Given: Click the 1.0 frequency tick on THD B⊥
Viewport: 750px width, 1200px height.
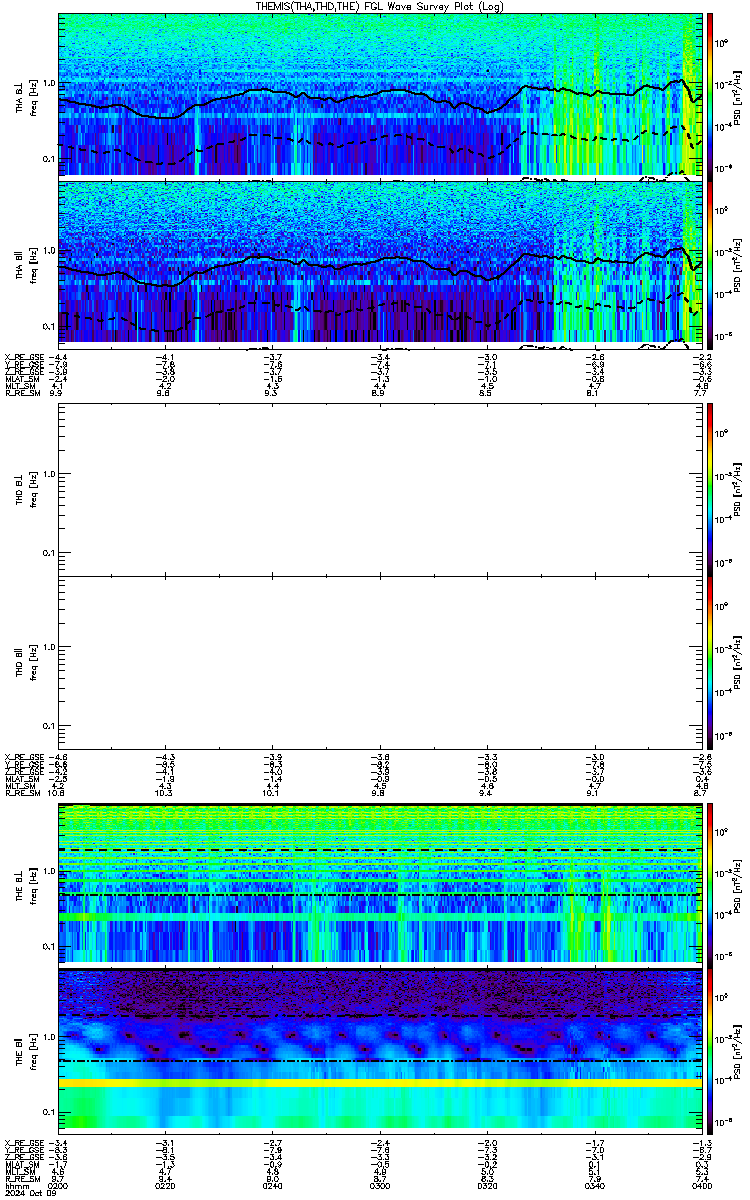Looking at the screenshot, I should (x=48, y=474).
